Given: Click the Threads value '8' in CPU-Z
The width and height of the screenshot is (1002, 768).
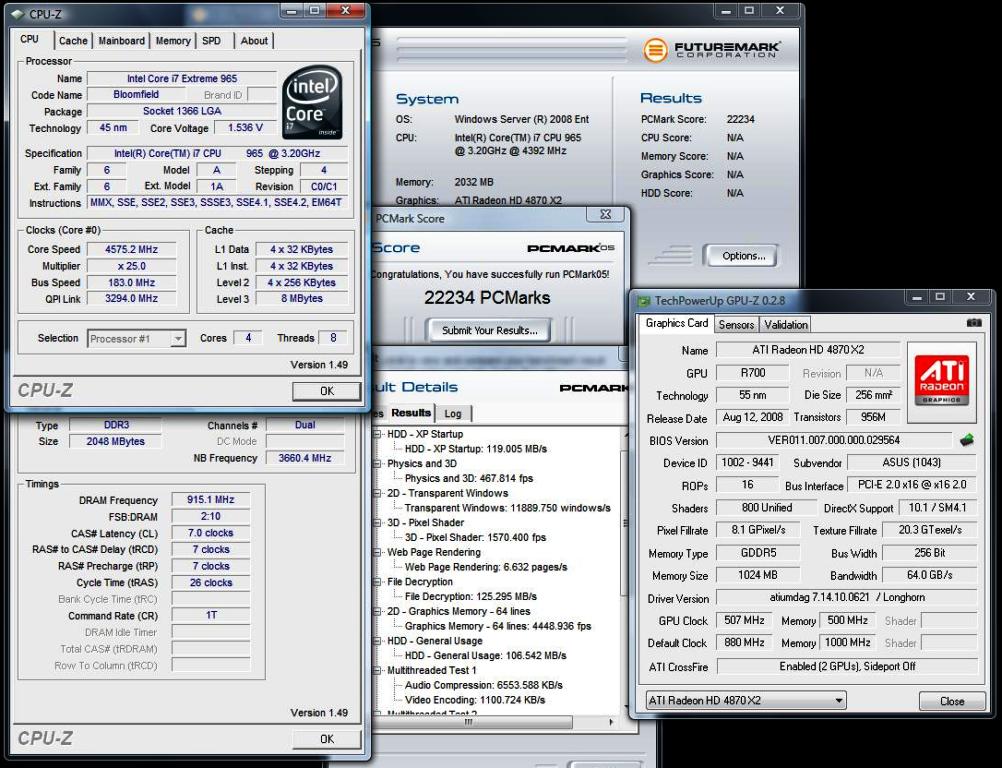Looking at the screenshot, I should (333, 338).
